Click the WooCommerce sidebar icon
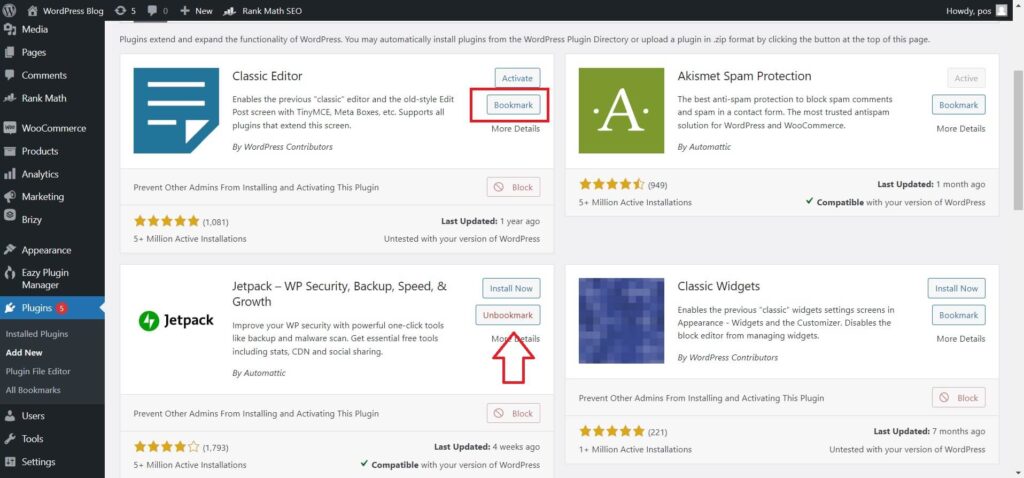 click(x=10, y=128)
